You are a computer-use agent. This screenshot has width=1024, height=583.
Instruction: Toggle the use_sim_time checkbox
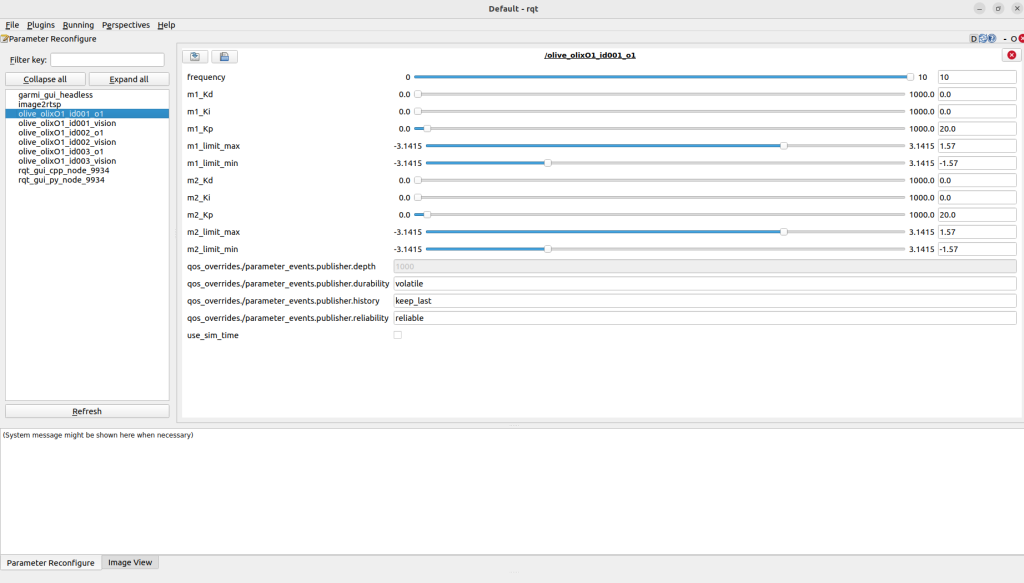[398, 335]
